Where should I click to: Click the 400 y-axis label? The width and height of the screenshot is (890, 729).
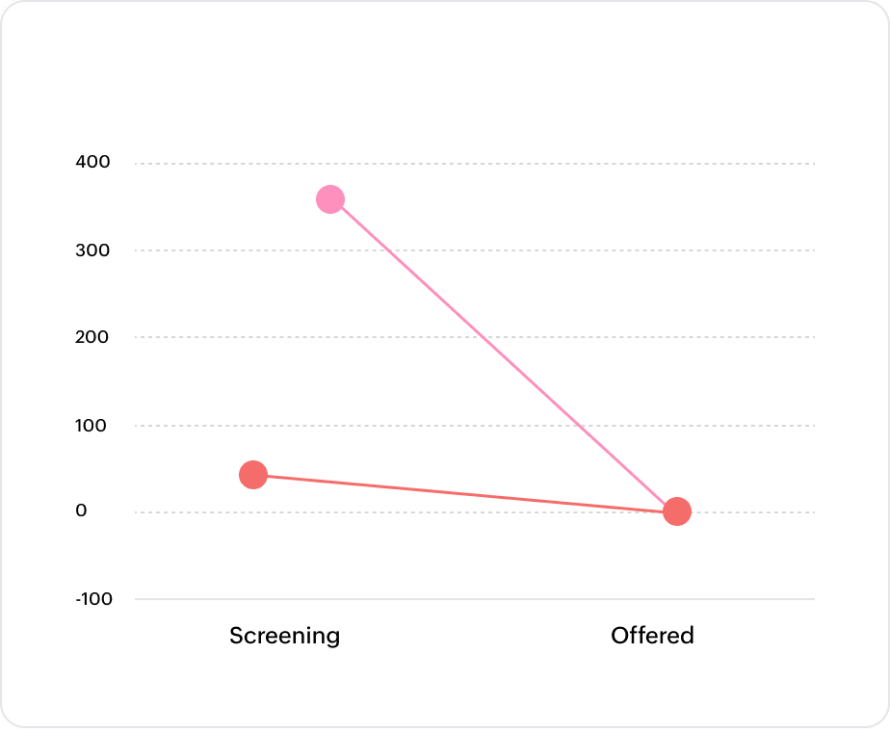tap(93, 162)
